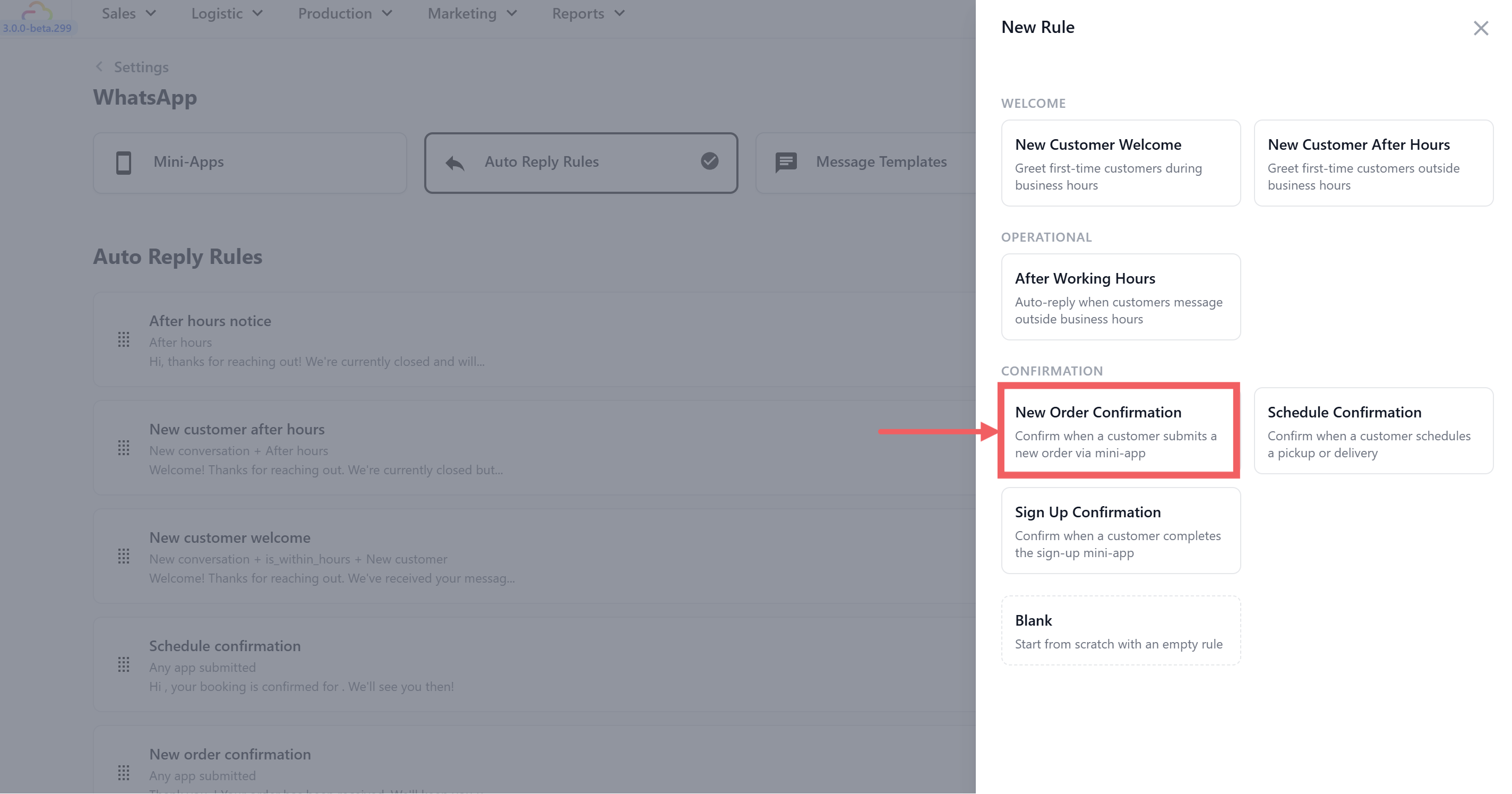Click drag handle for New customer after hours
Viewport: 1512px width, 794px height.
(x=123, y=448)
